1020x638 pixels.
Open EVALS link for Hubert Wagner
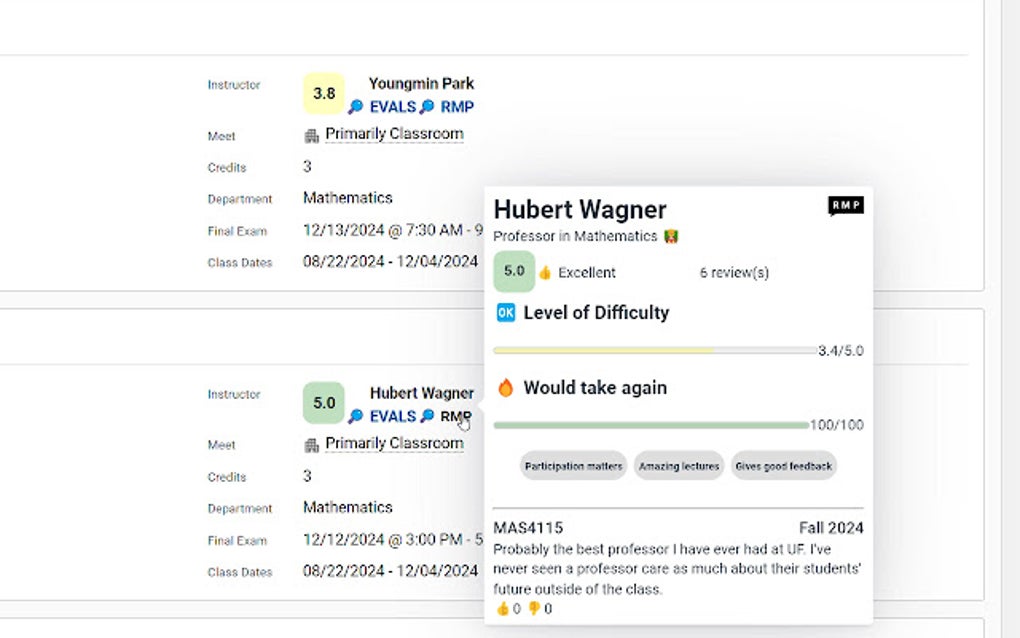click(x=392, y=416)
